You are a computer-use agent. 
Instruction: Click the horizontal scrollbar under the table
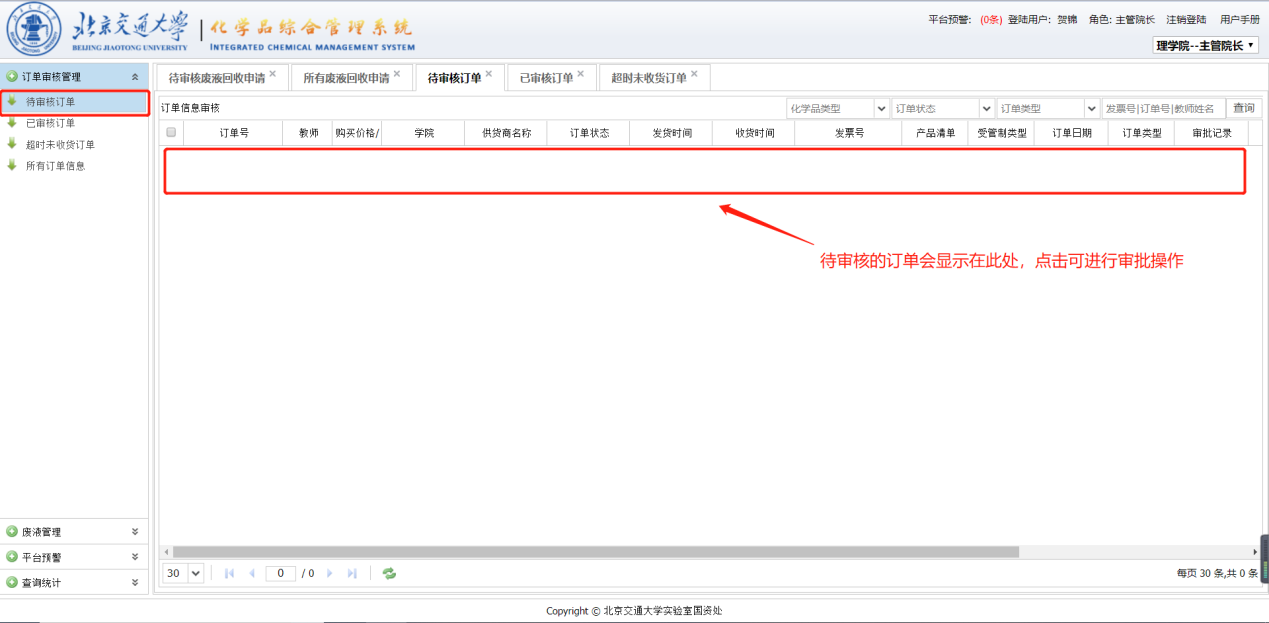tap(595, 551)
